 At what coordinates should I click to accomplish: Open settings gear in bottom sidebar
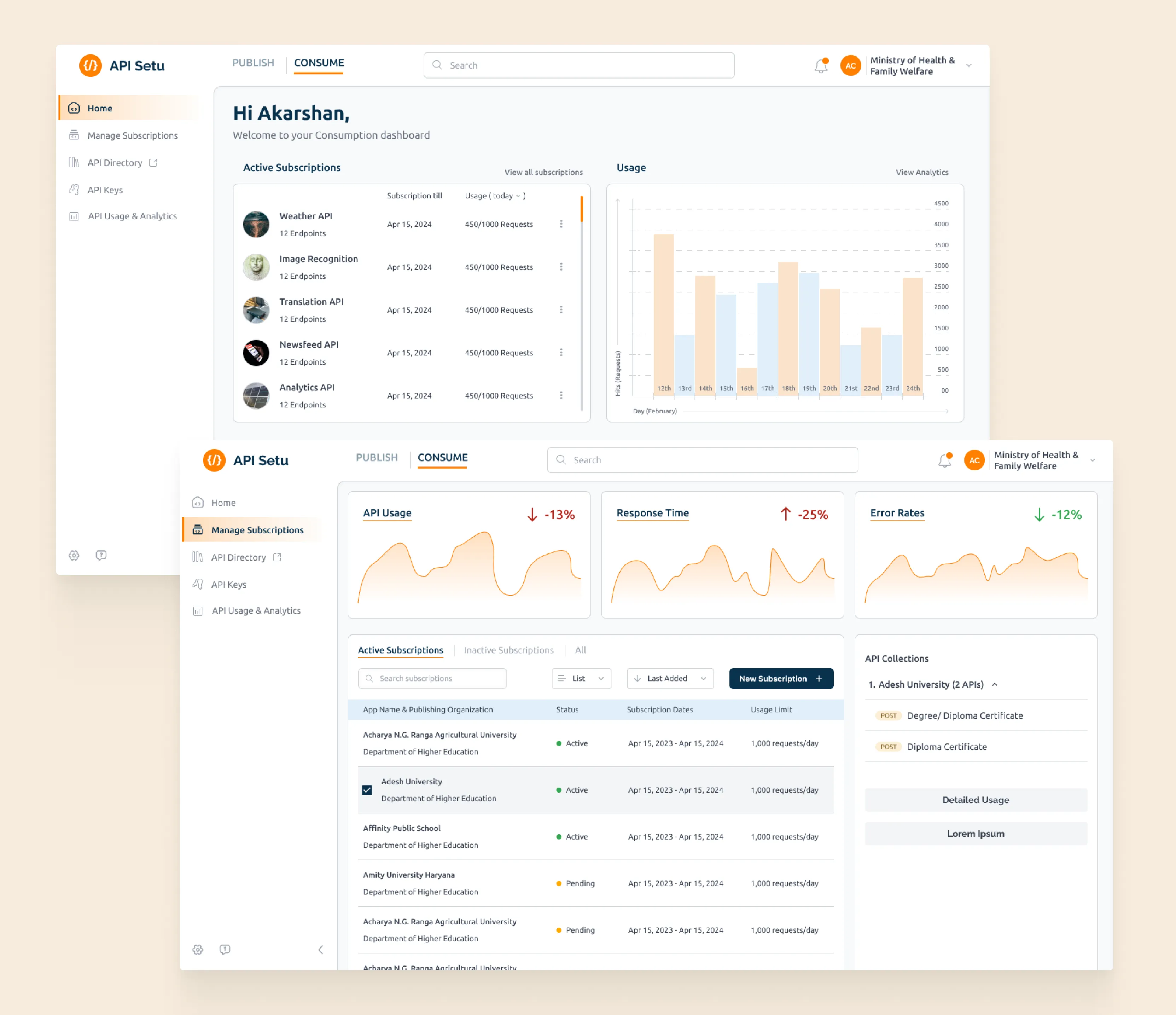point(198,950)
